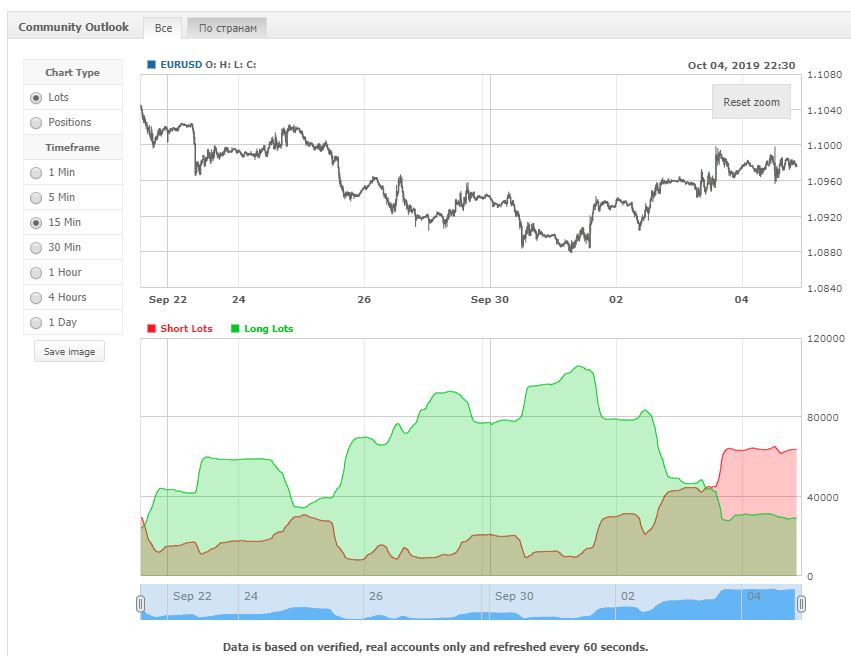Choose the 5 Min timeframe
This screenshot has width=851, height=656.
[36, 198]
